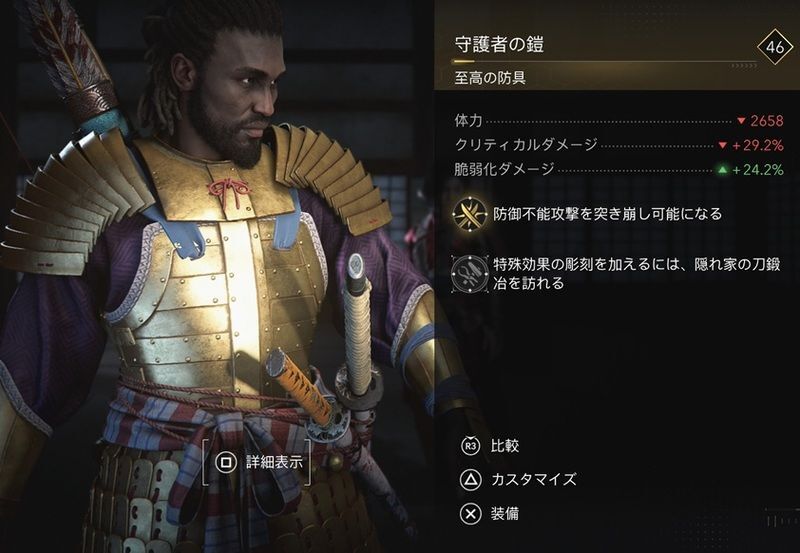800x553 pixels.
Task: Click the X equip button icon
Action: (470, 514)
